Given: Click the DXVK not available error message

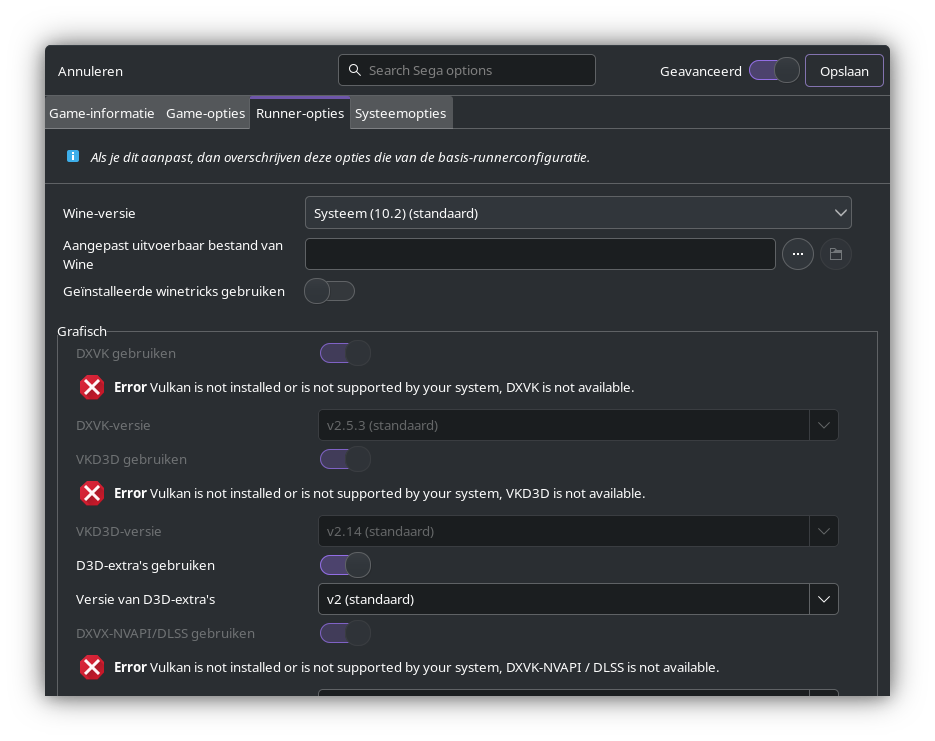Looking at the screenshot, I should [x=374, y=387].
